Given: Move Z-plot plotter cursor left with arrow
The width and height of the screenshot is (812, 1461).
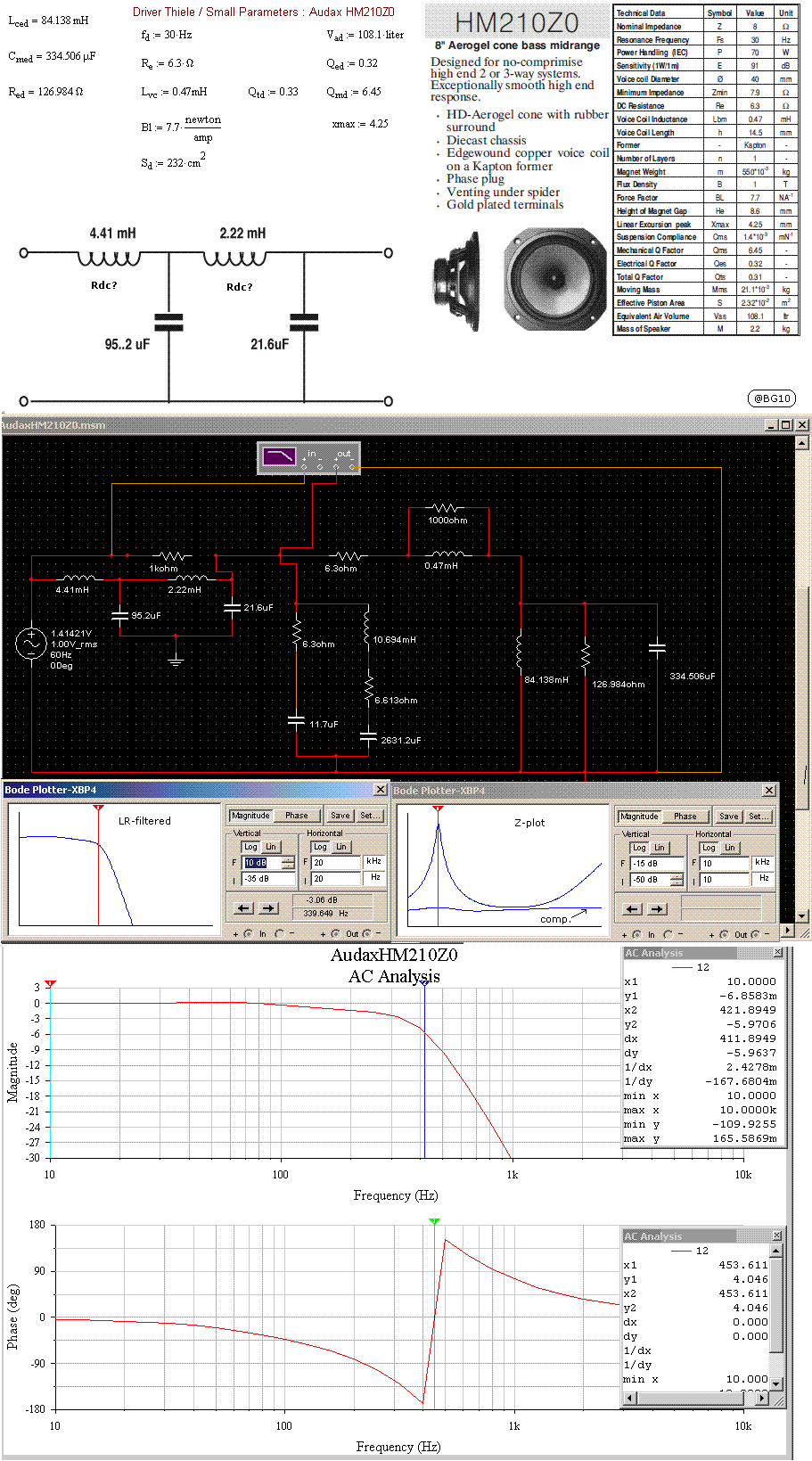Looking at the screenshot, I should pyautogui.click(x=632, y=909).
